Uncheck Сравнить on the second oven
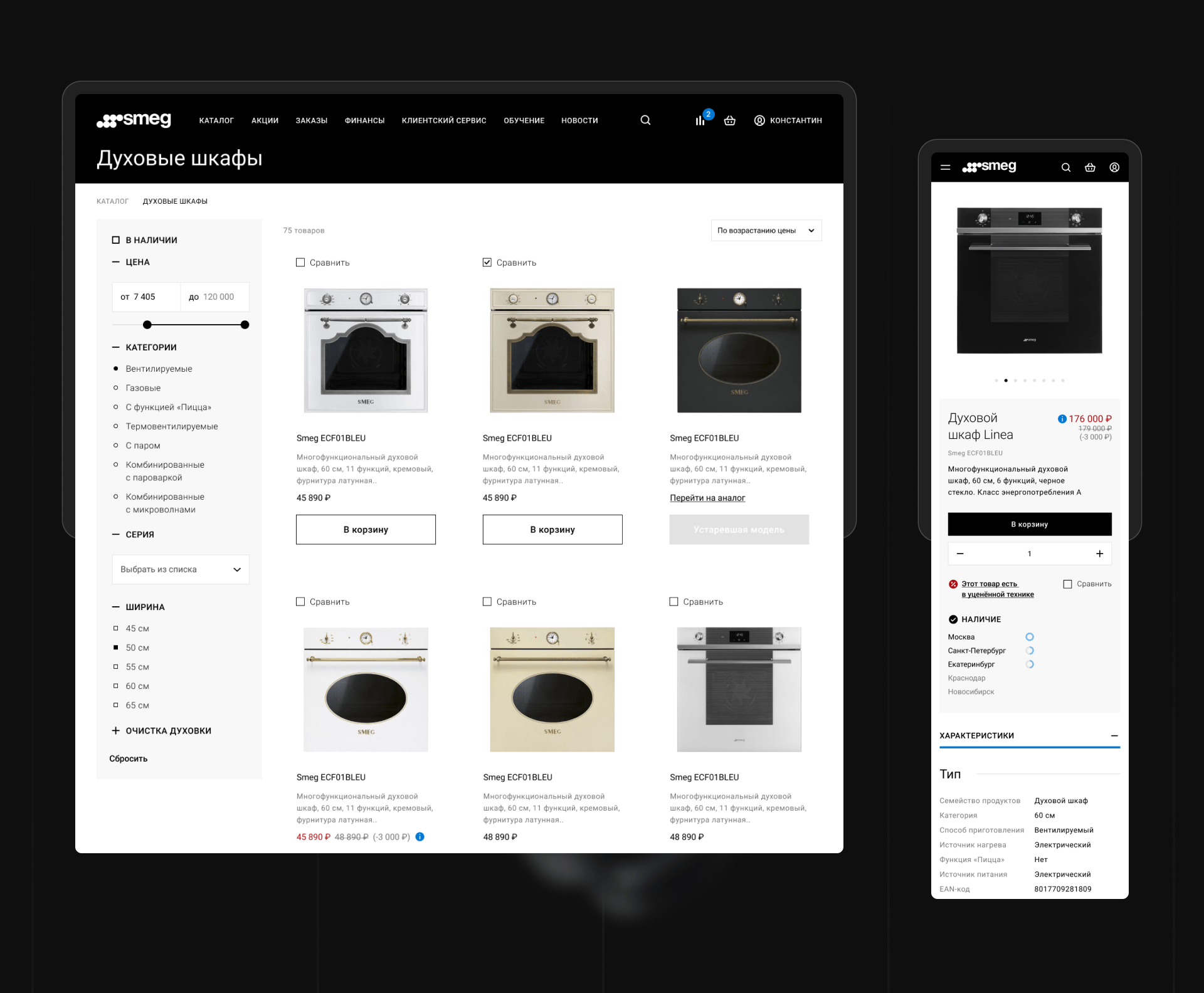This screenshot has width=1204, height=993. 487,263
